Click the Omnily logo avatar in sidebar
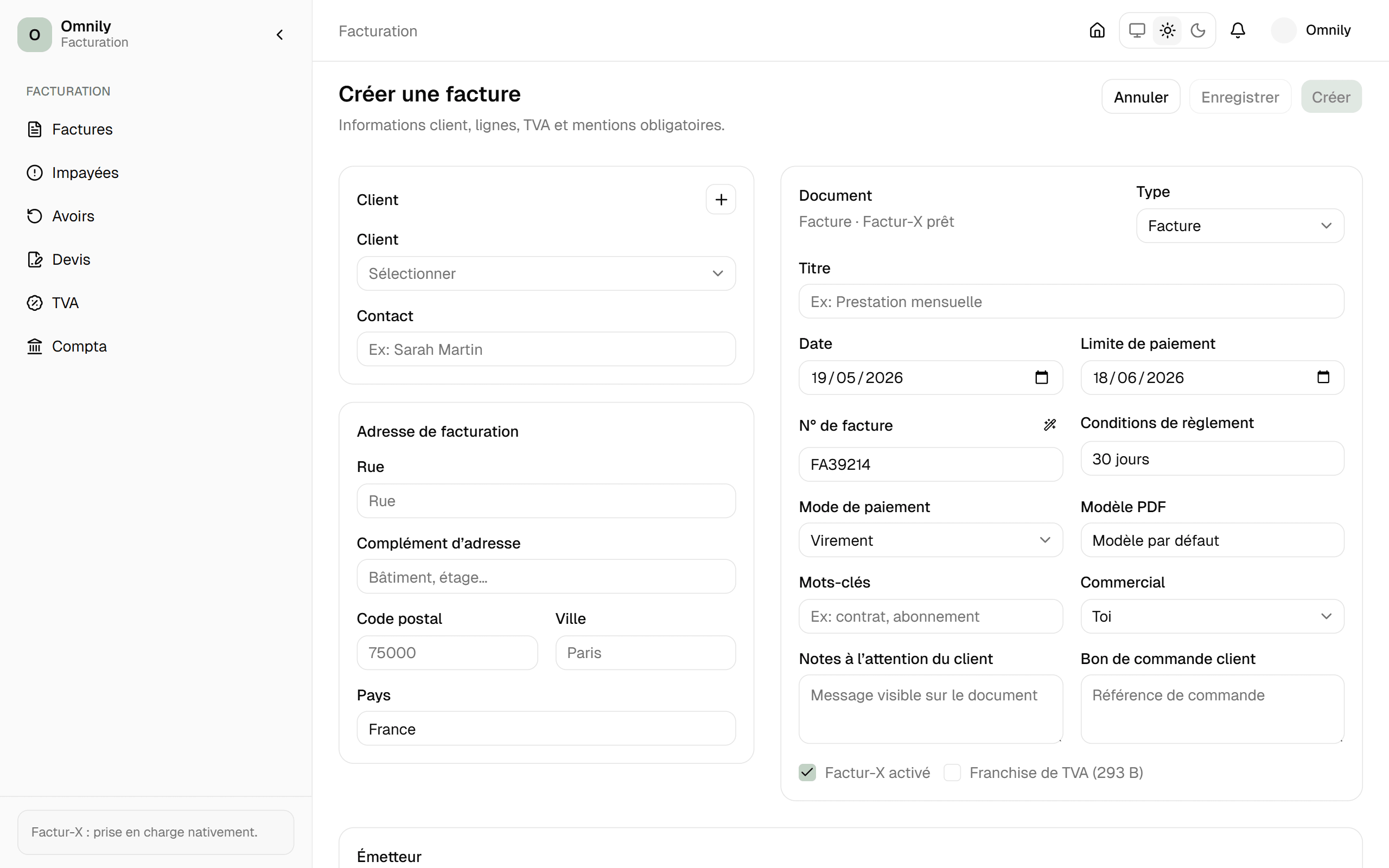Viewport: 1389px width, 868px height. pos(34,34)
